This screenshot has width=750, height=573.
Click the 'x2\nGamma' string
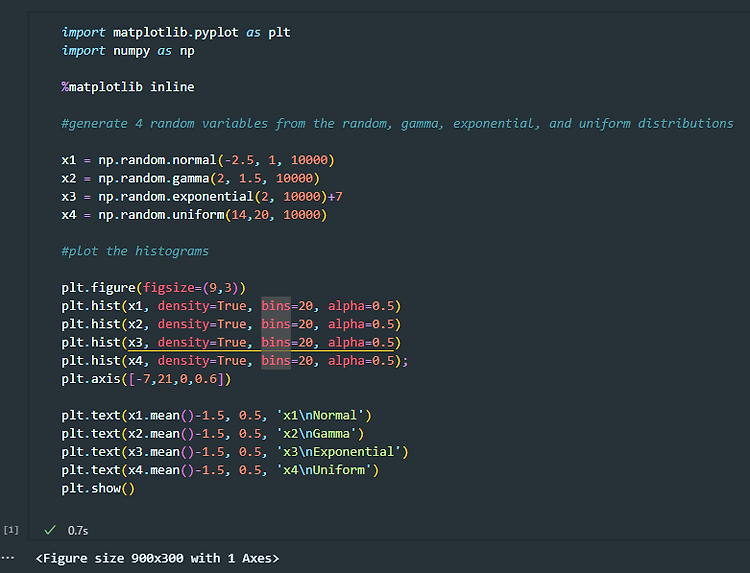click(316, 433)
